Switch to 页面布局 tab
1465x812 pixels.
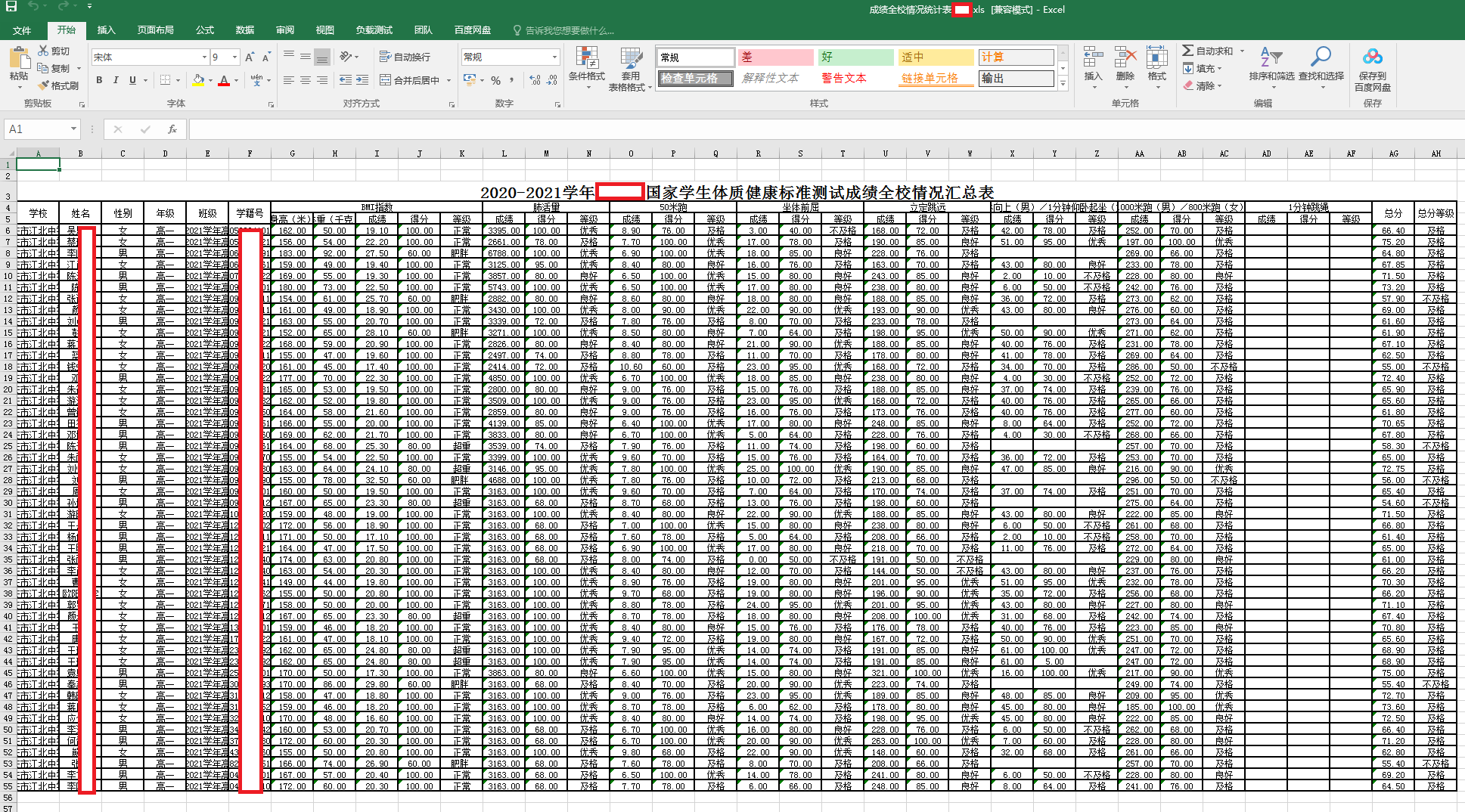click(x=156, y=30)
